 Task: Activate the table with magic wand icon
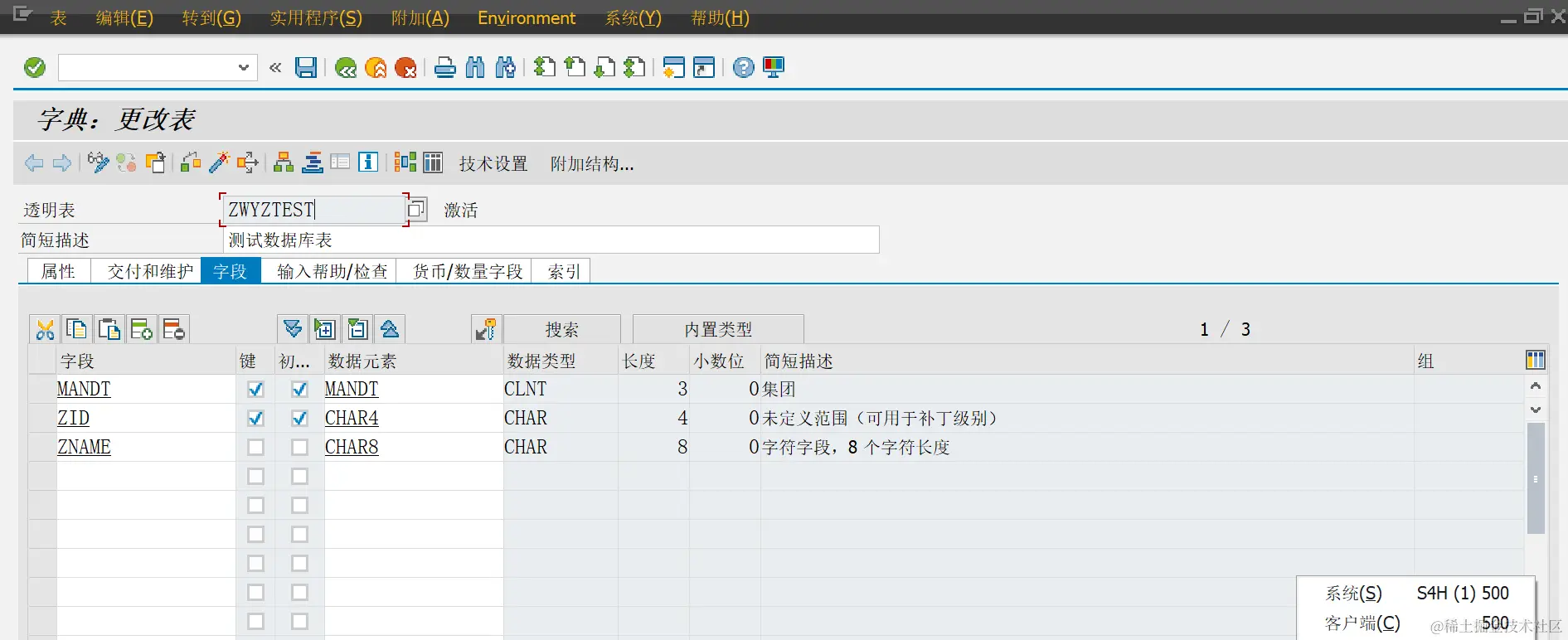point(219,162)
